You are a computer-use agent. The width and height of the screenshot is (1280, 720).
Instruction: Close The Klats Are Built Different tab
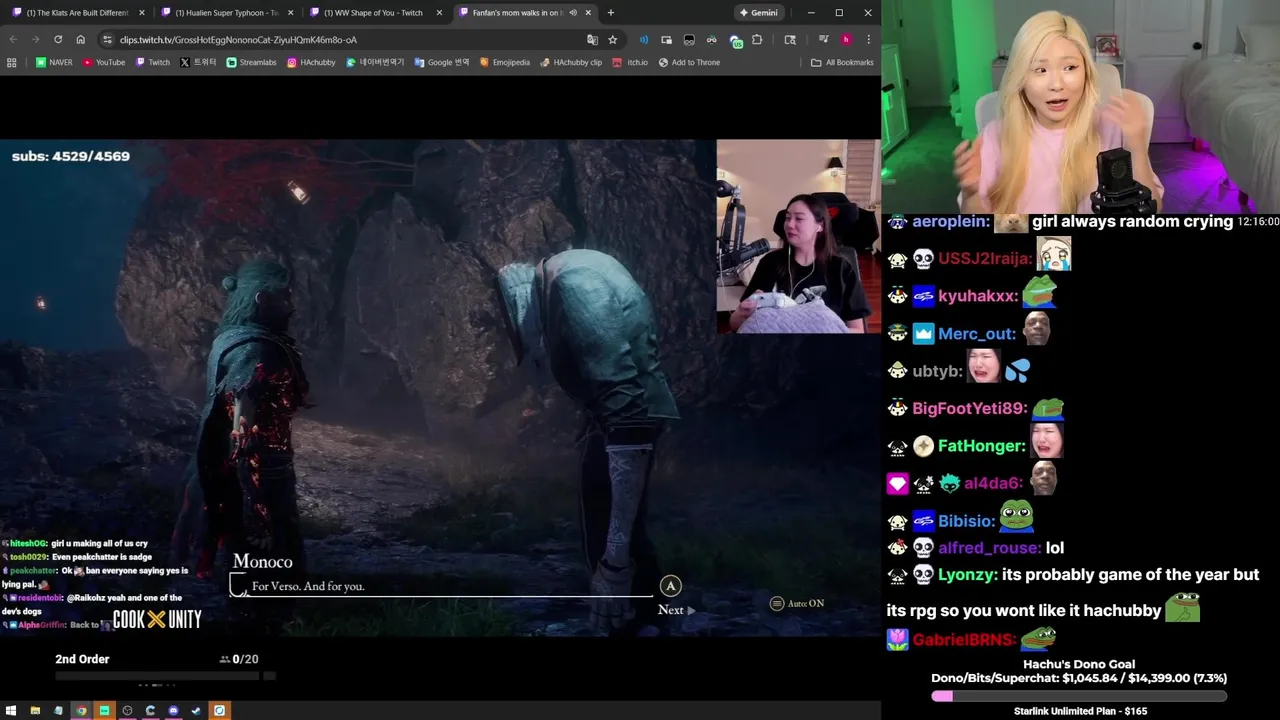pyautogui.click(x=141, y=12)
